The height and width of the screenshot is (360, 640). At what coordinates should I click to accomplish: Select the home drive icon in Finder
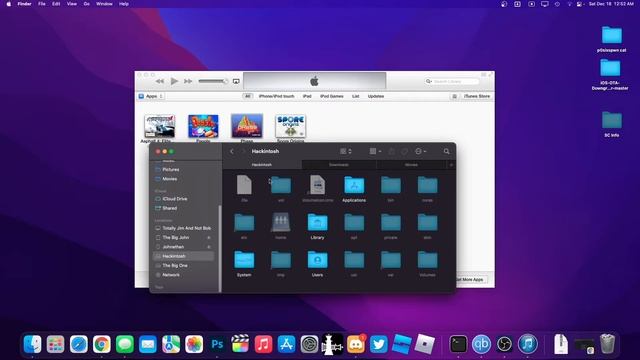(x=281, y=226)
